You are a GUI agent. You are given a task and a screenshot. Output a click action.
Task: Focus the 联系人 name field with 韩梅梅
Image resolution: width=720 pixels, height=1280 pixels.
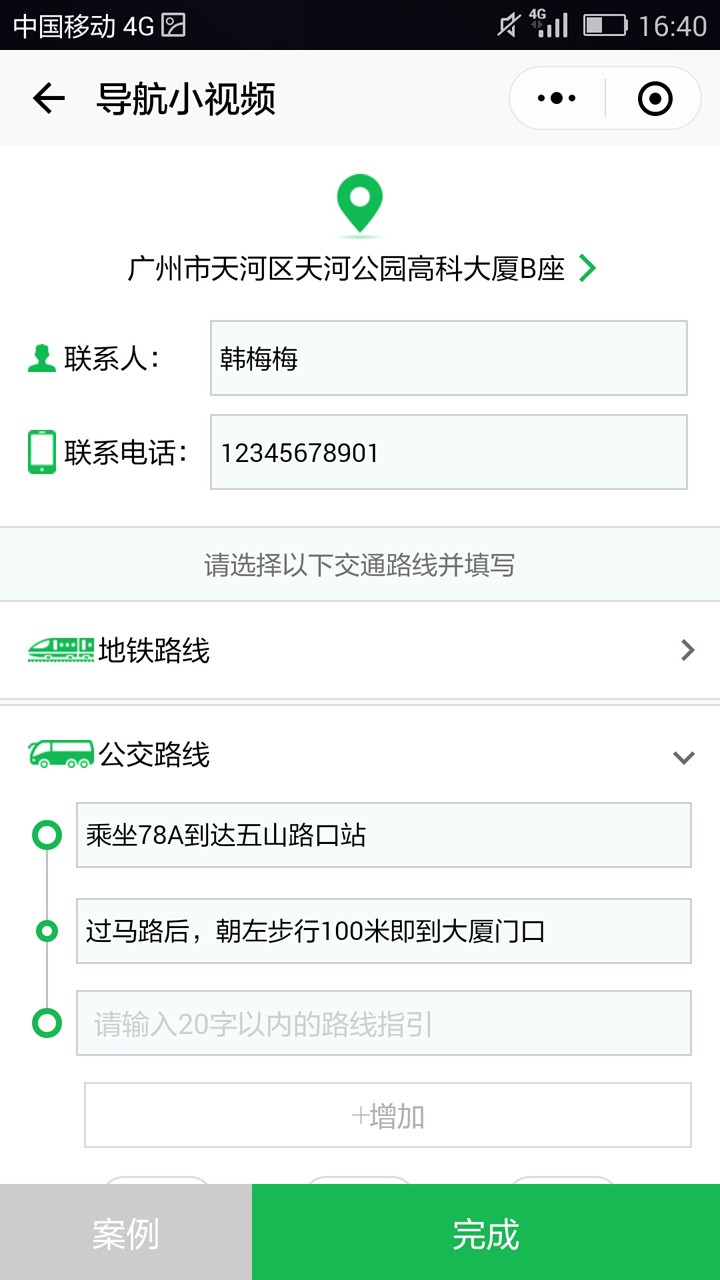point(449,358)
